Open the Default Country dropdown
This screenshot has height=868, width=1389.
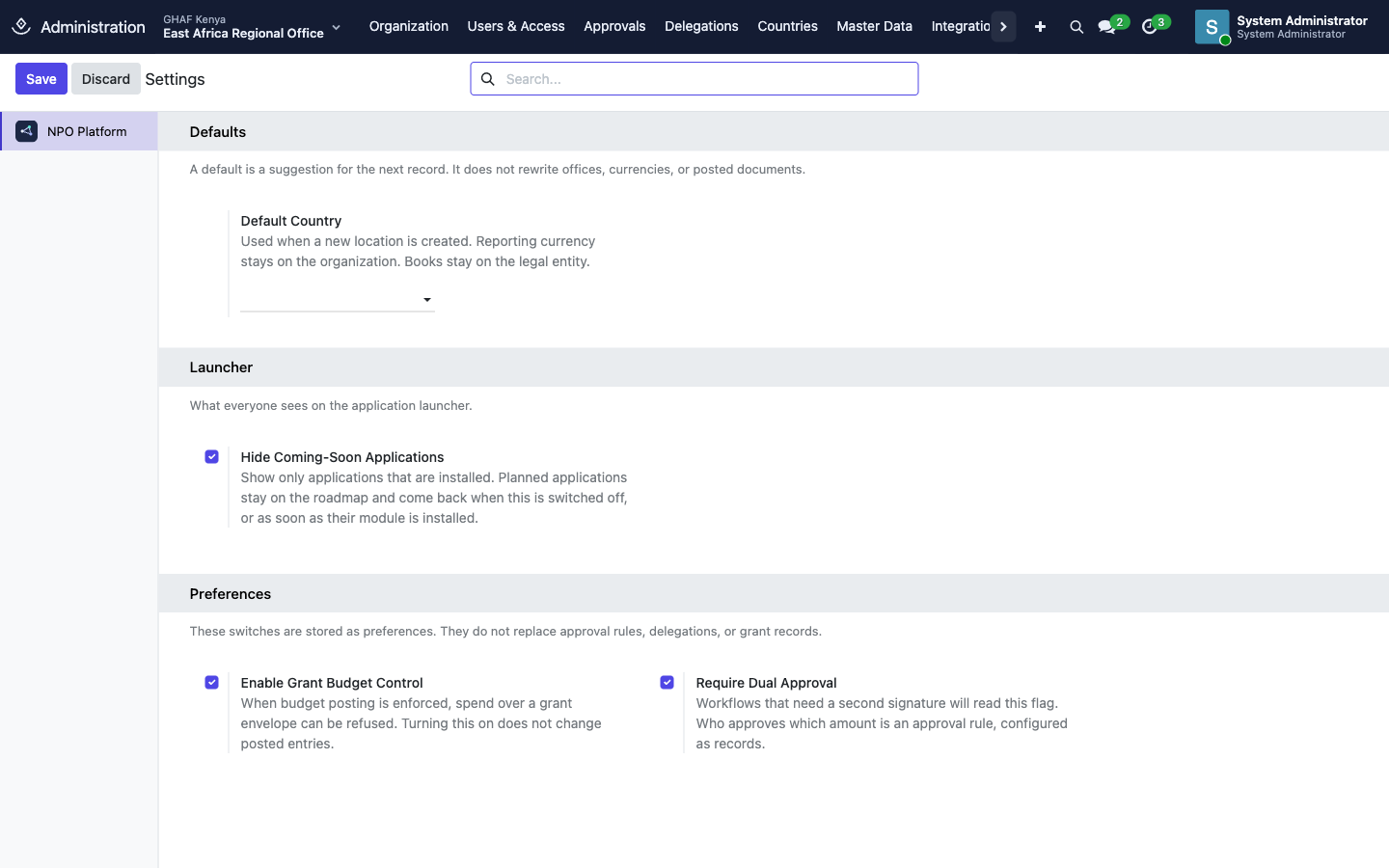(338, 300)
